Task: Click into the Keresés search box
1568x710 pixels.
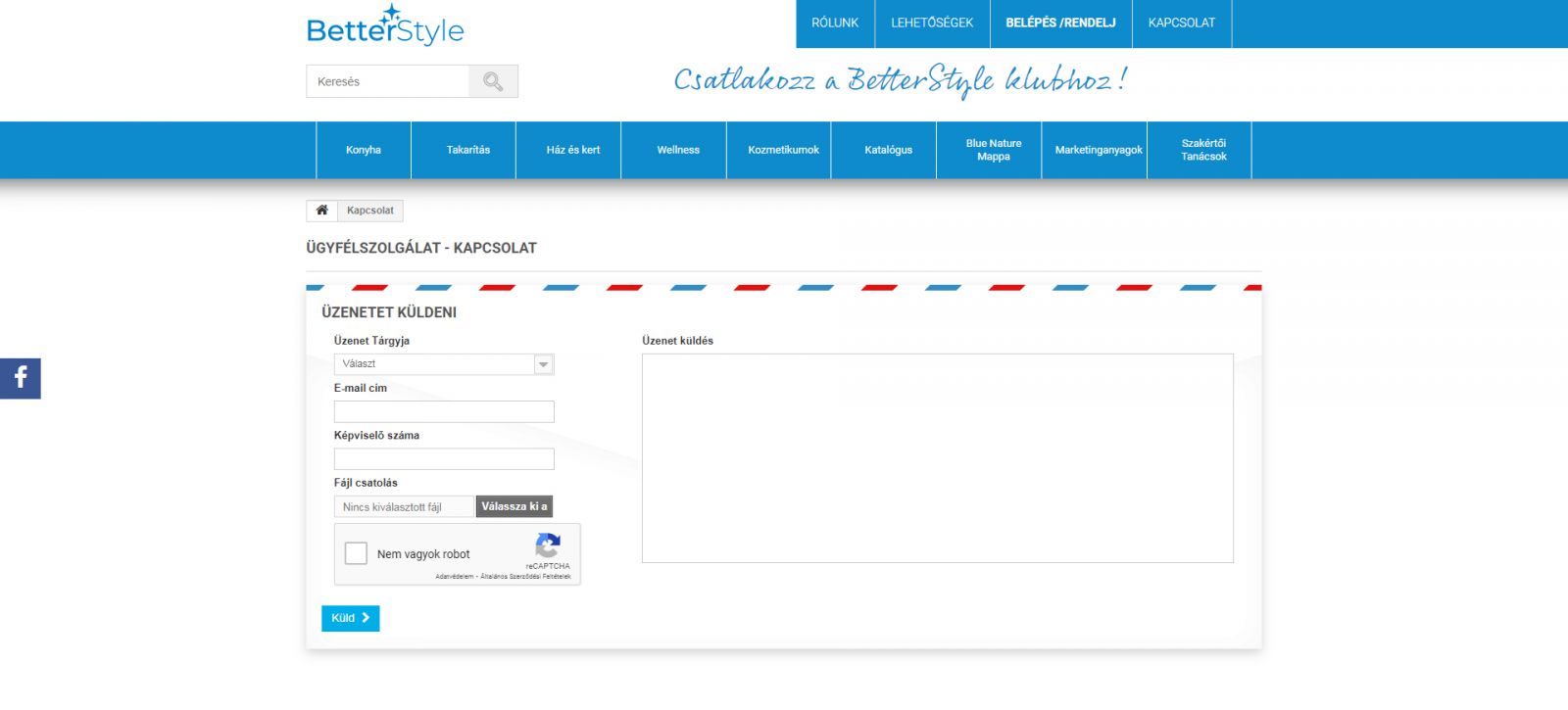Action: [388, 81]
